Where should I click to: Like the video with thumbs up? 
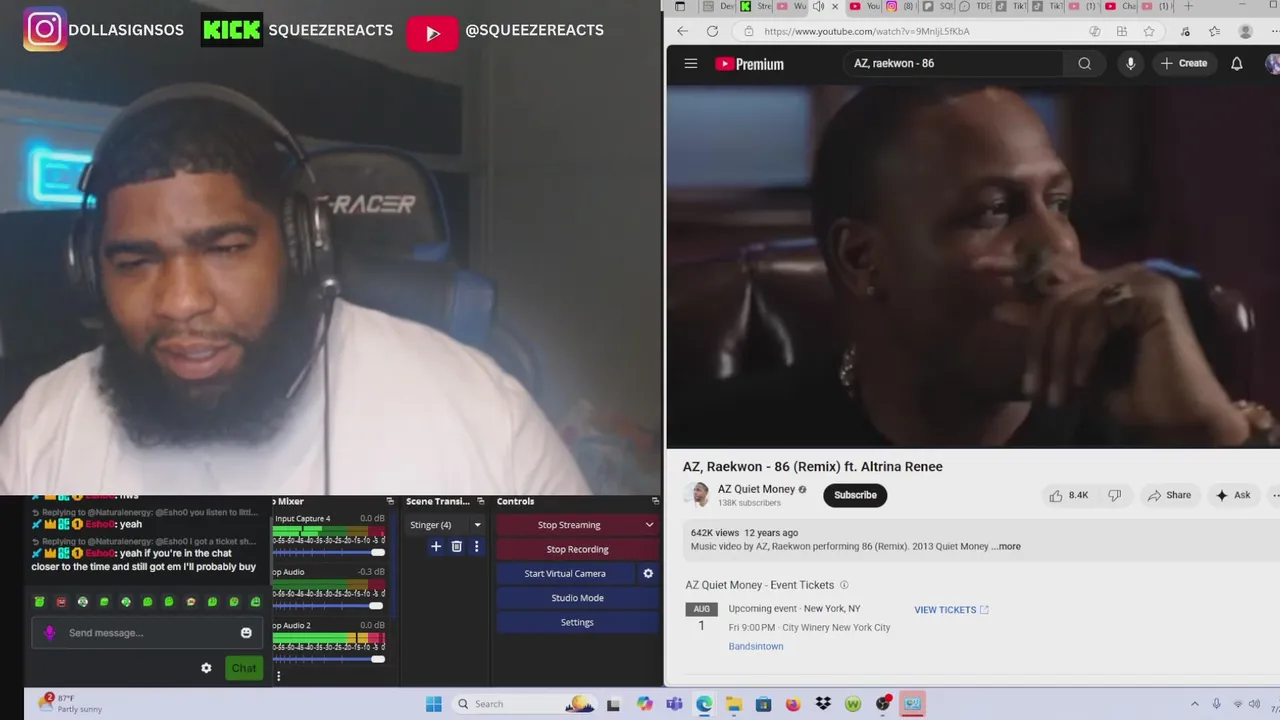point(1067,495)
